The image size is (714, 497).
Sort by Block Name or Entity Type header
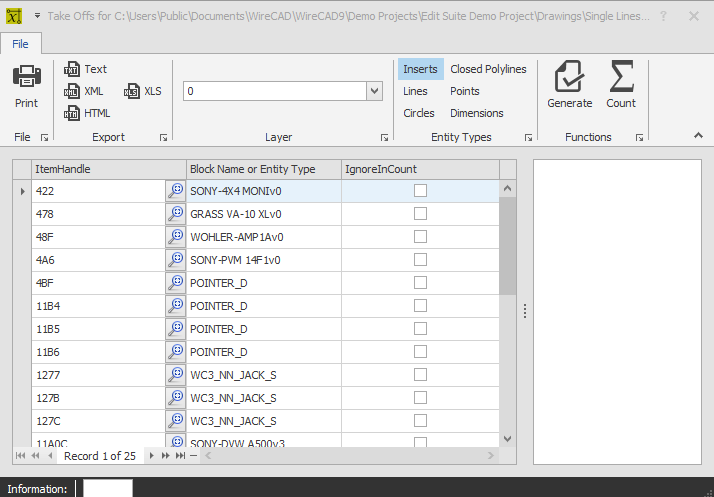coord(264,169)
